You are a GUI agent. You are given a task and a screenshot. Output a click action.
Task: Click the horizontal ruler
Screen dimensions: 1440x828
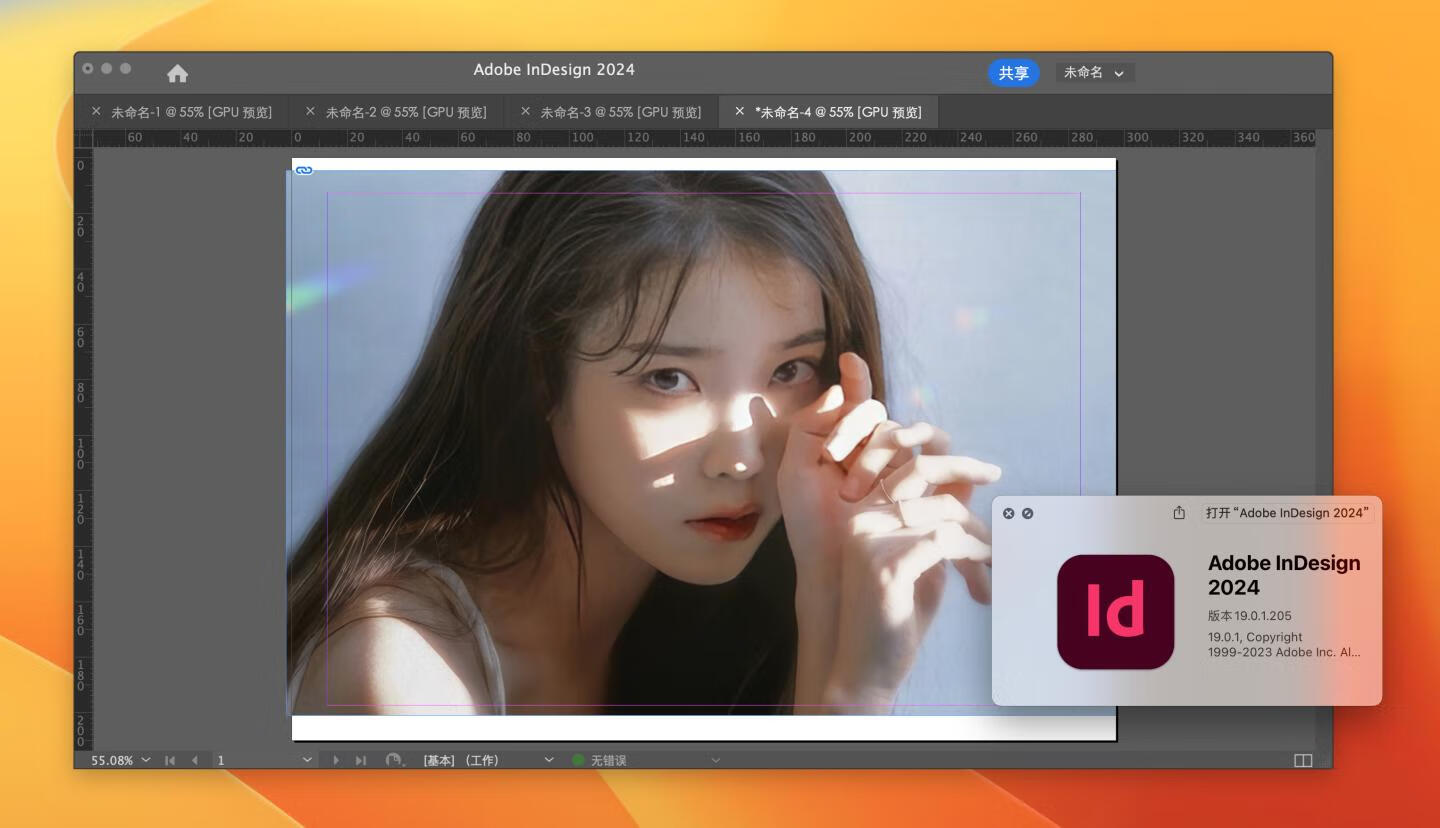pyautogui.click(x=704, y=138)
